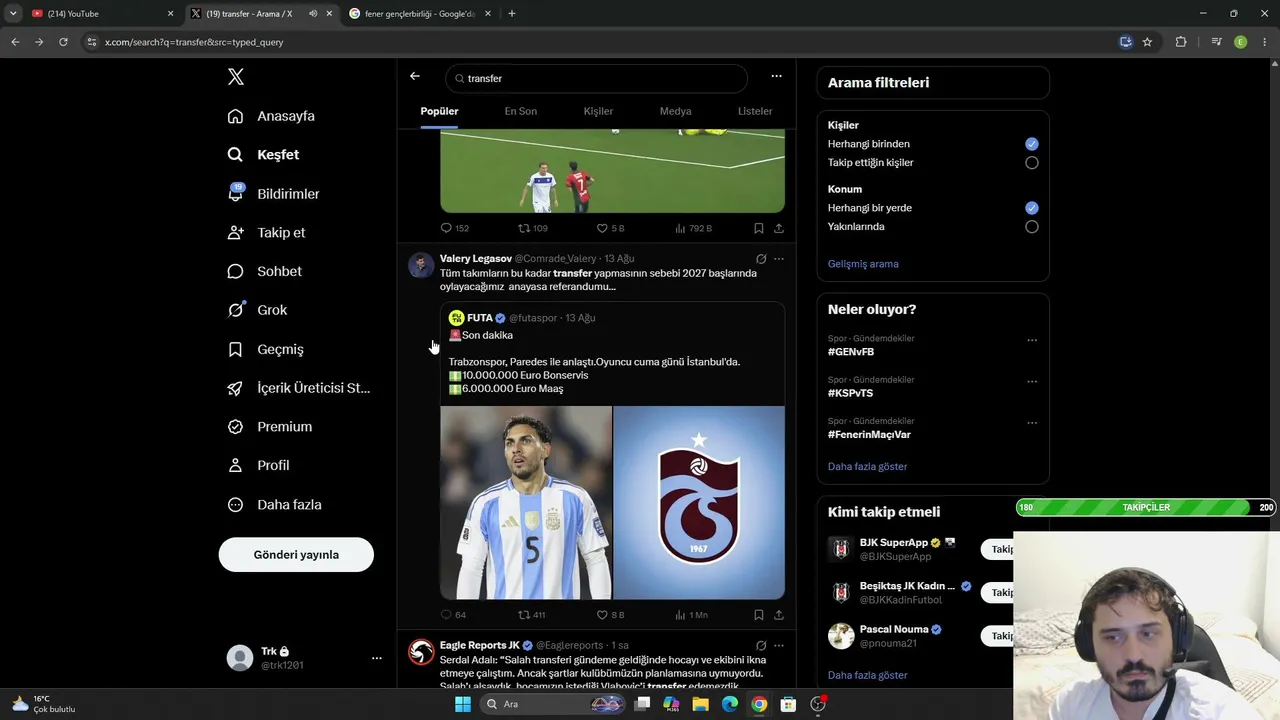
Task: Go back using the arrow beside the X search box
Action: [x=415, y=76]
